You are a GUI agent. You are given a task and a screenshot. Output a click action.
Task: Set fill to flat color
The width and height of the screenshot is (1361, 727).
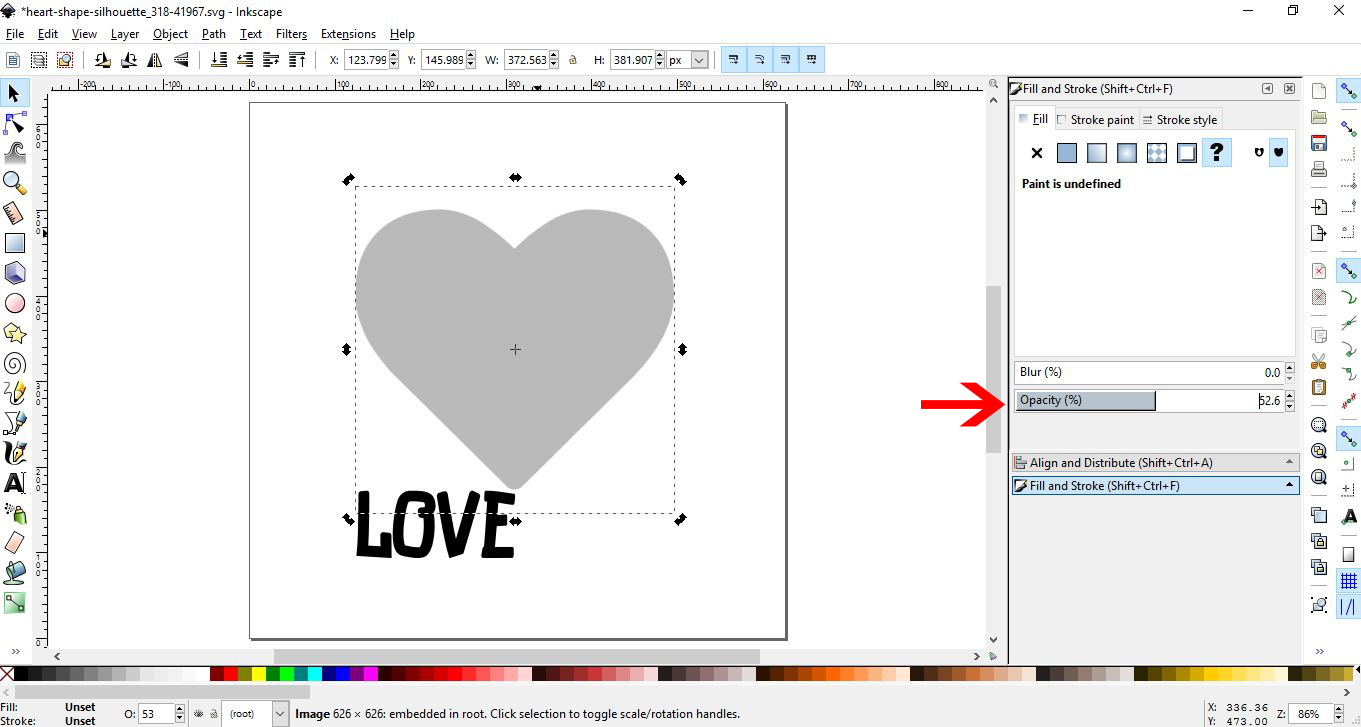[x=1066, y=152]
